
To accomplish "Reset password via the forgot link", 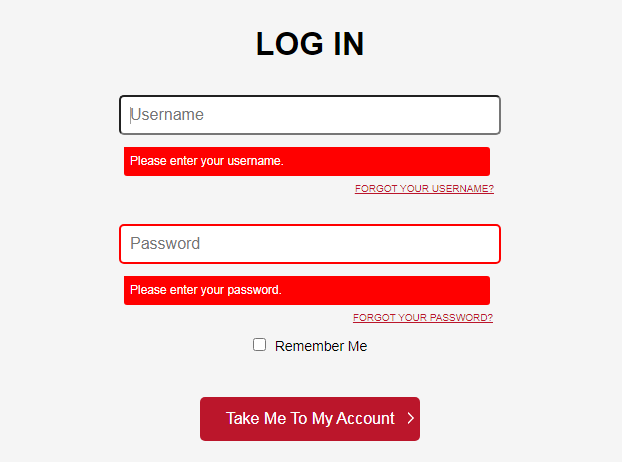I will point(423,318).
